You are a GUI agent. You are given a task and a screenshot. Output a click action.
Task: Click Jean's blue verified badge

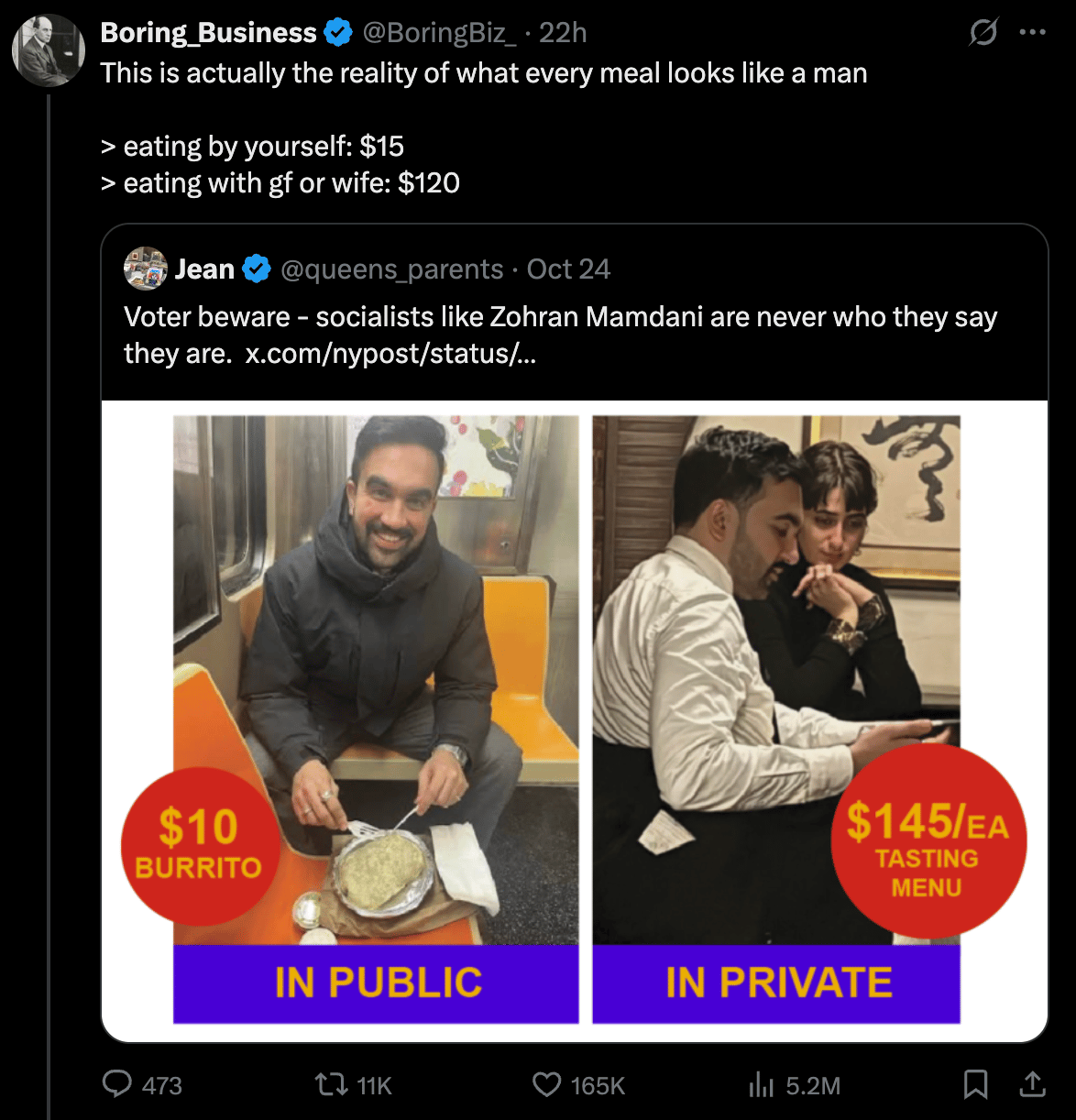pos(257,269)
